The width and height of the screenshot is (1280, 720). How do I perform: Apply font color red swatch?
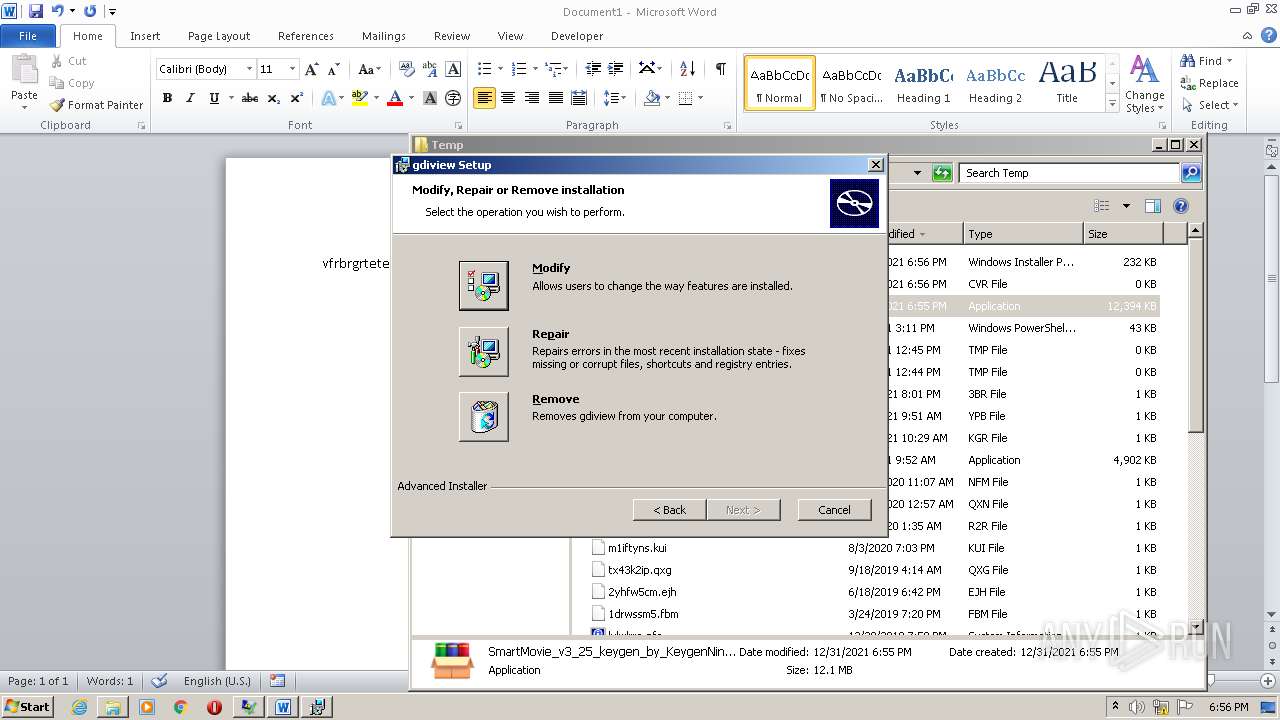(x=395, y=98)
